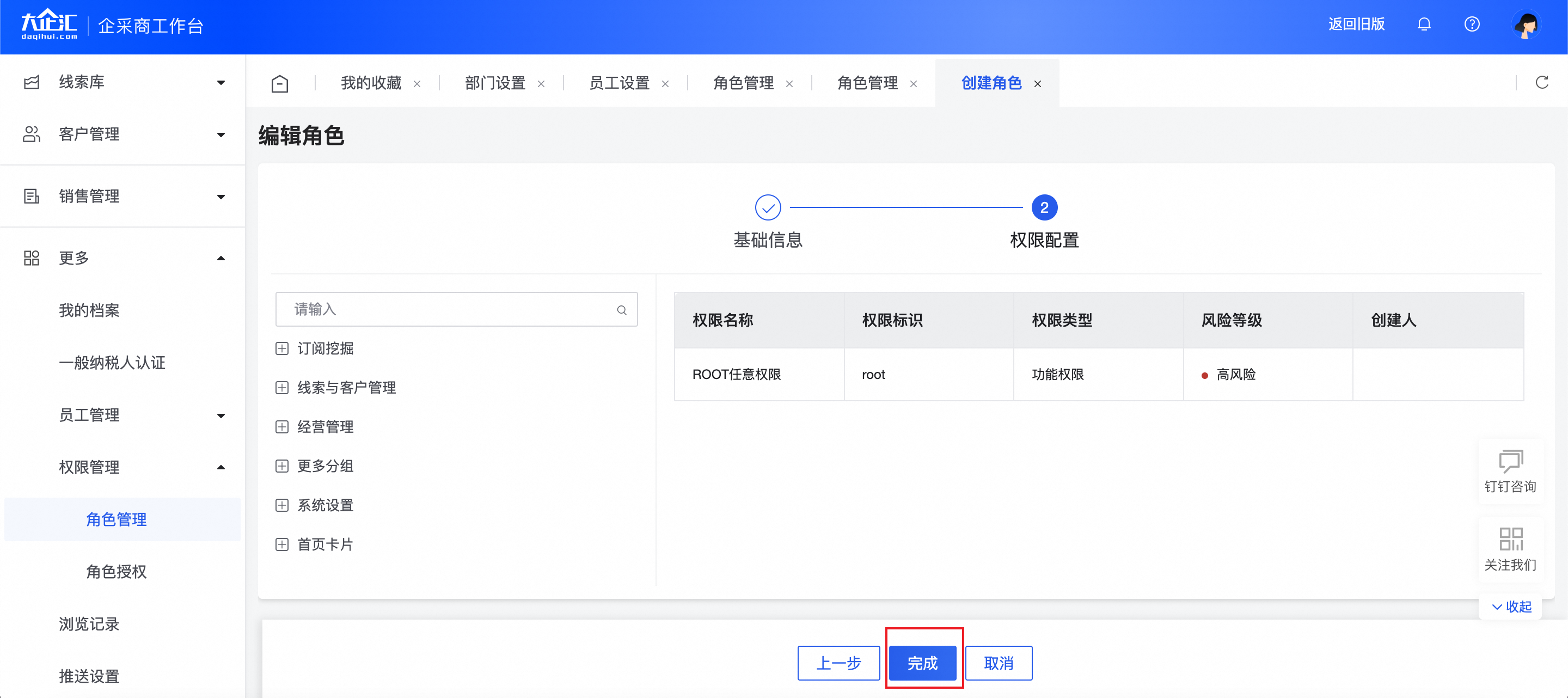Image resolution: width=1568 pixels, height=698 pixels.
Task: Click 返回旧版 link in header
Action: 1356,25
